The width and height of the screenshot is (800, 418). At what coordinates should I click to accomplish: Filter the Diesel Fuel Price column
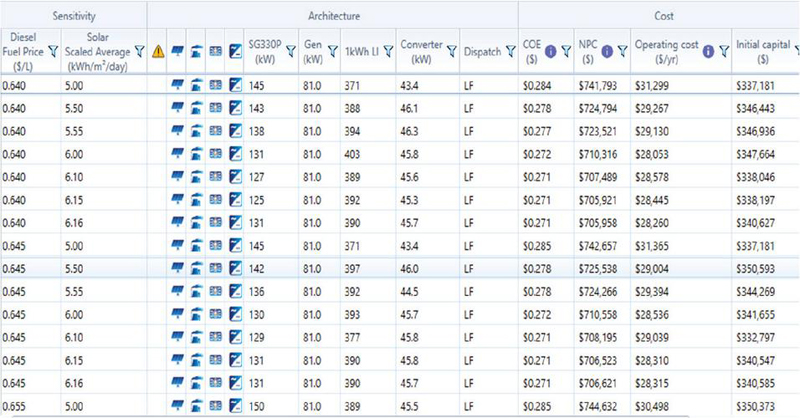click(x=53, y=51)
